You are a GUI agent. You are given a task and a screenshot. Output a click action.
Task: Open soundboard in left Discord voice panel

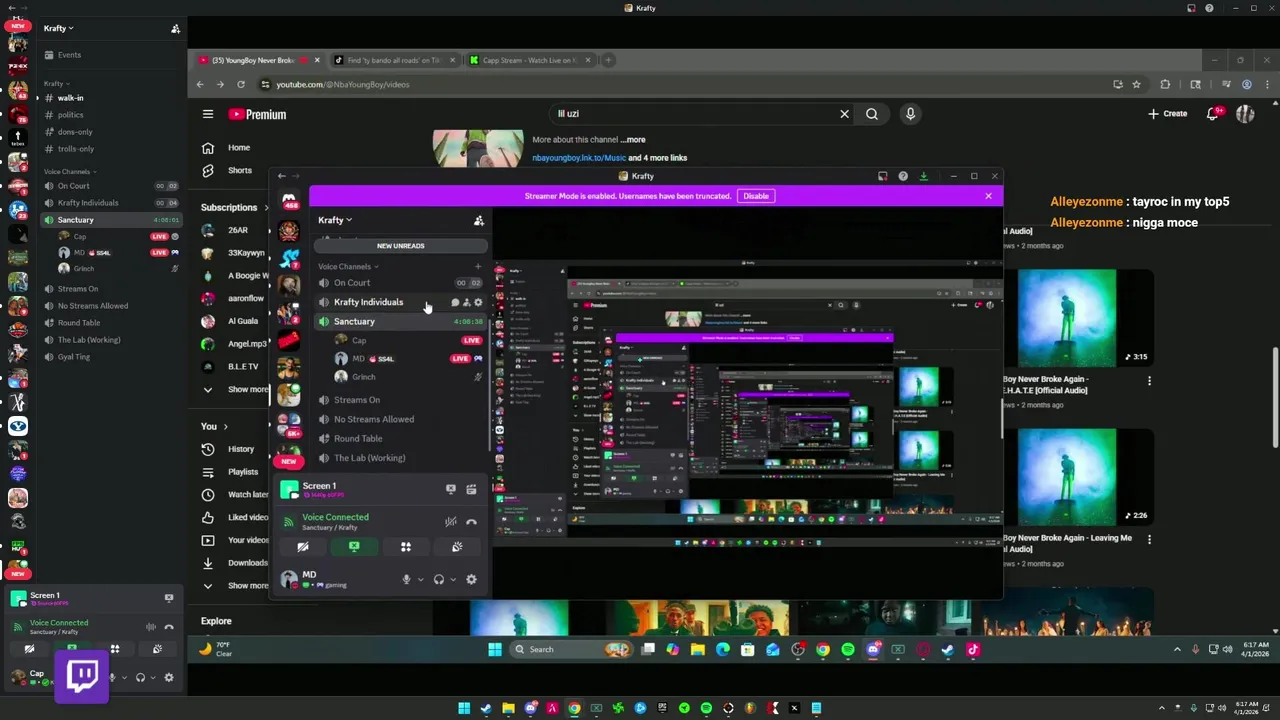click(x=157, y=649)
